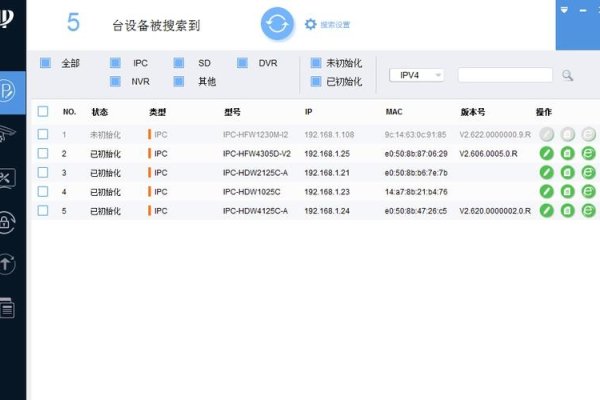Select model IPC-HFW1230M-I2 cell

255,134
